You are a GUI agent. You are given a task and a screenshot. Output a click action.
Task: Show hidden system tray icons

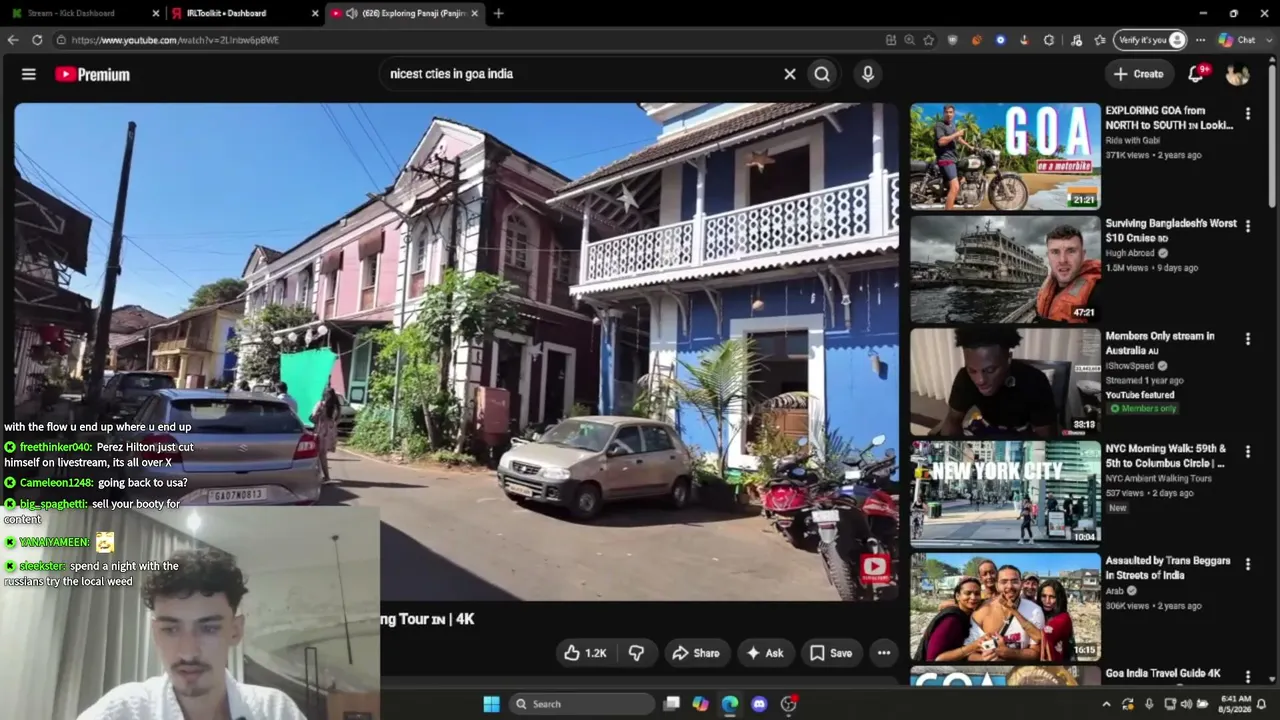[1106, 704]
